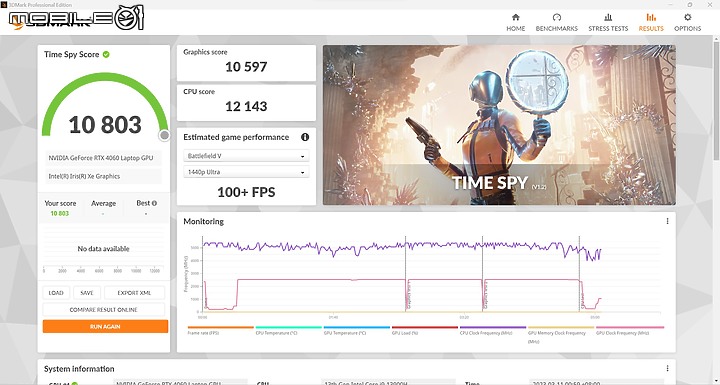Toggle the GPU Temperature legend item
Image resolution: width=720 pixels, height=385 pixels.
tap(356, 330)
